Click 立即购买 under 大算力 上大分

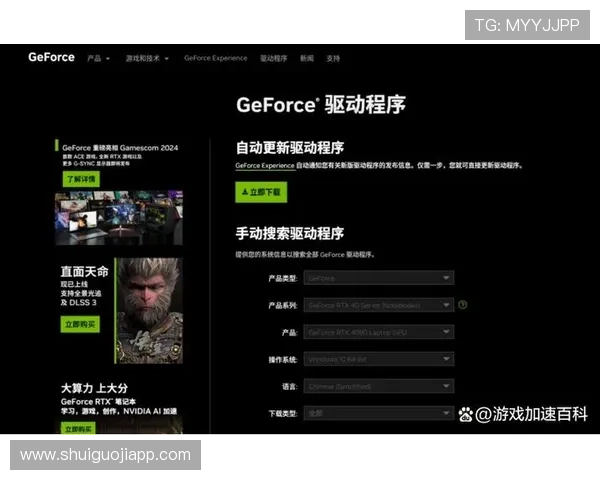pos(78,428)
